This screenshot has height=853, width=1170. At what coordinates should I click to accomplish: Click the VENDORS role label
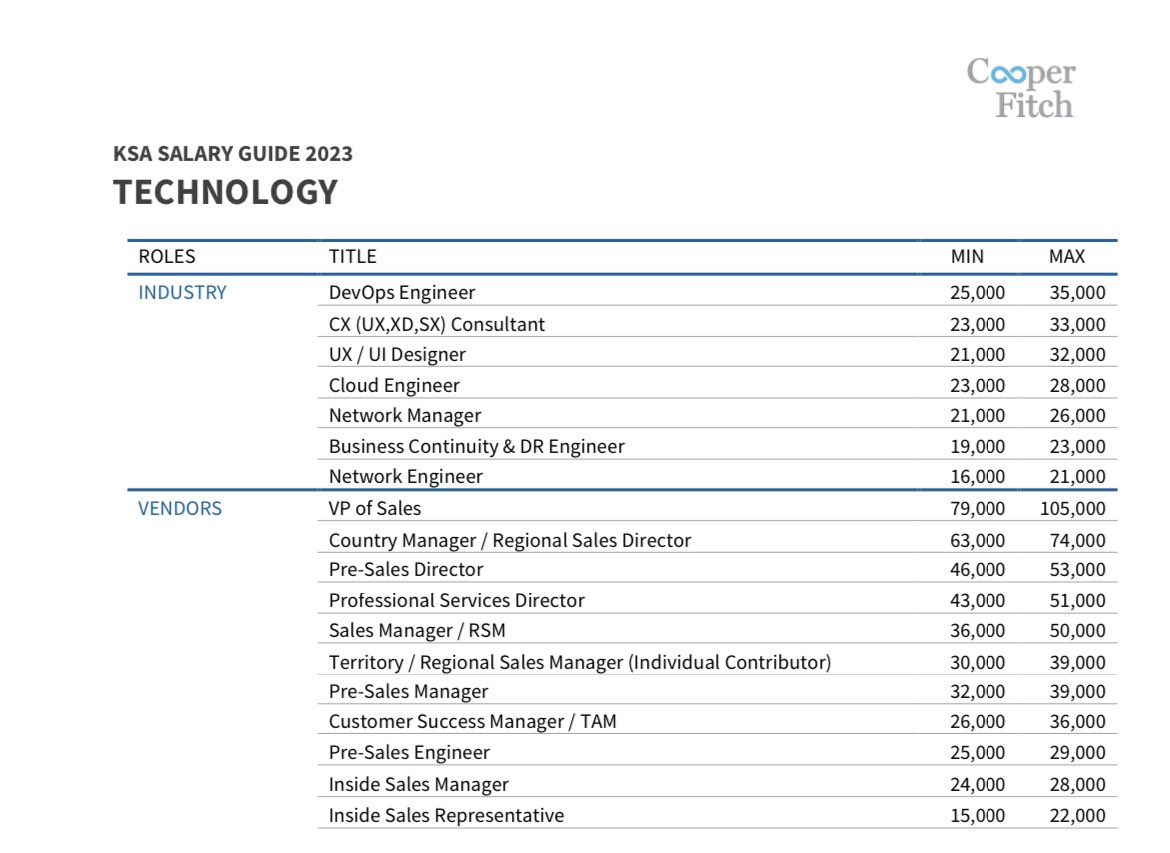(x=180, y=508)
